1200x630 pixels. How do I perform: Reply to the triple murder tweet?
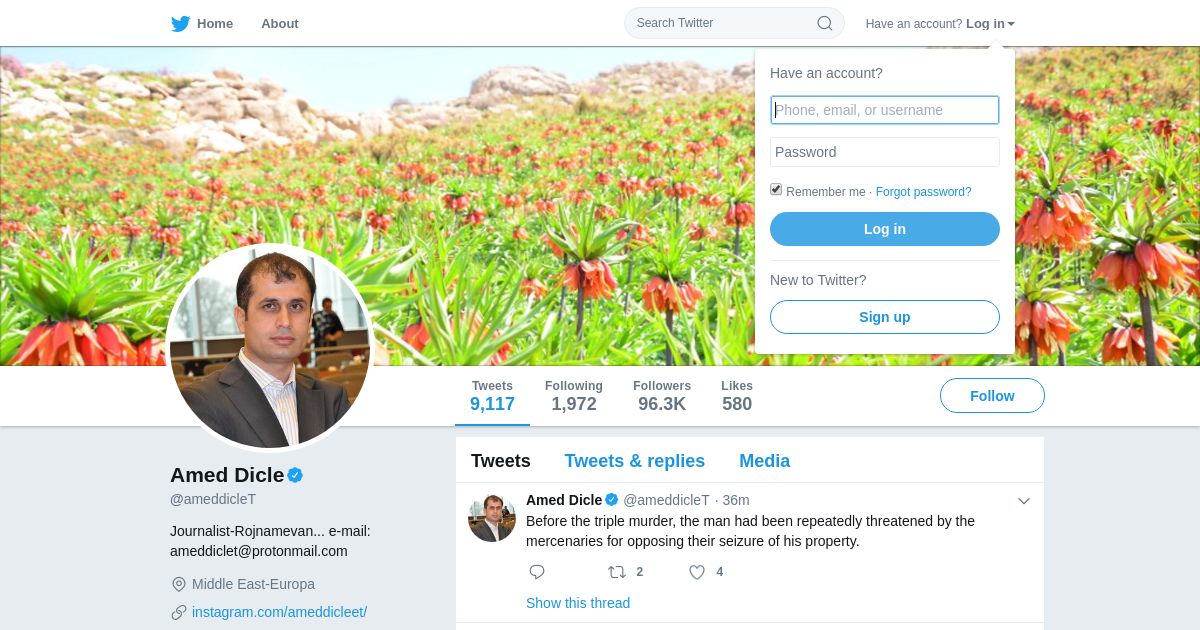click(x=537, y=572)
